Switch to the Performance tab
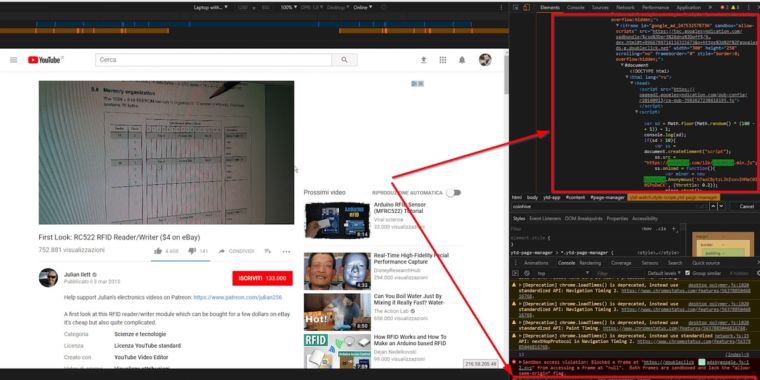This screenshot has width=760, height=380. coord(655,8)
